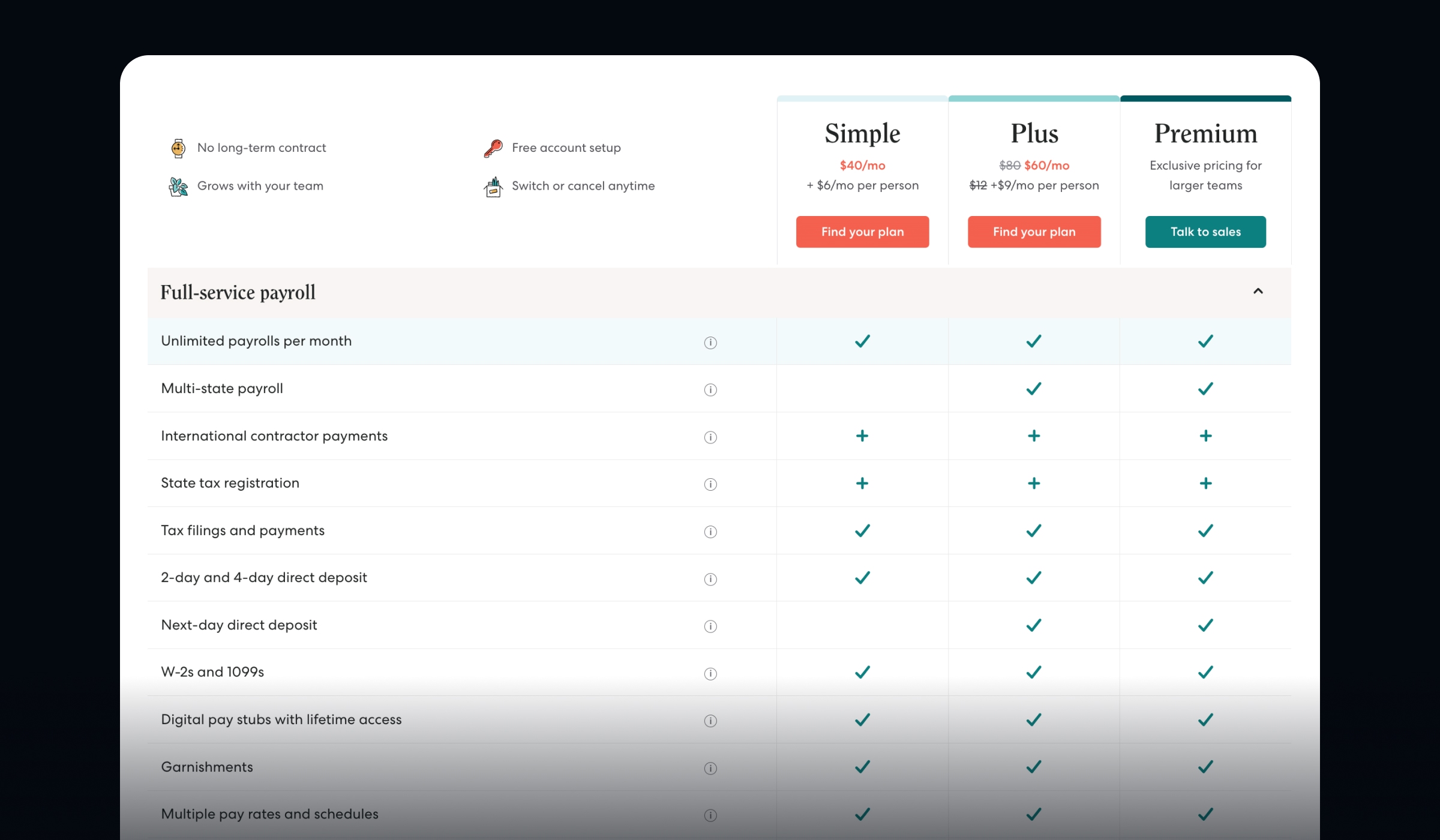Open the info tooltip for Garnishments
Viewport: 1440px width, 840px height.
[x=710, y=769]
